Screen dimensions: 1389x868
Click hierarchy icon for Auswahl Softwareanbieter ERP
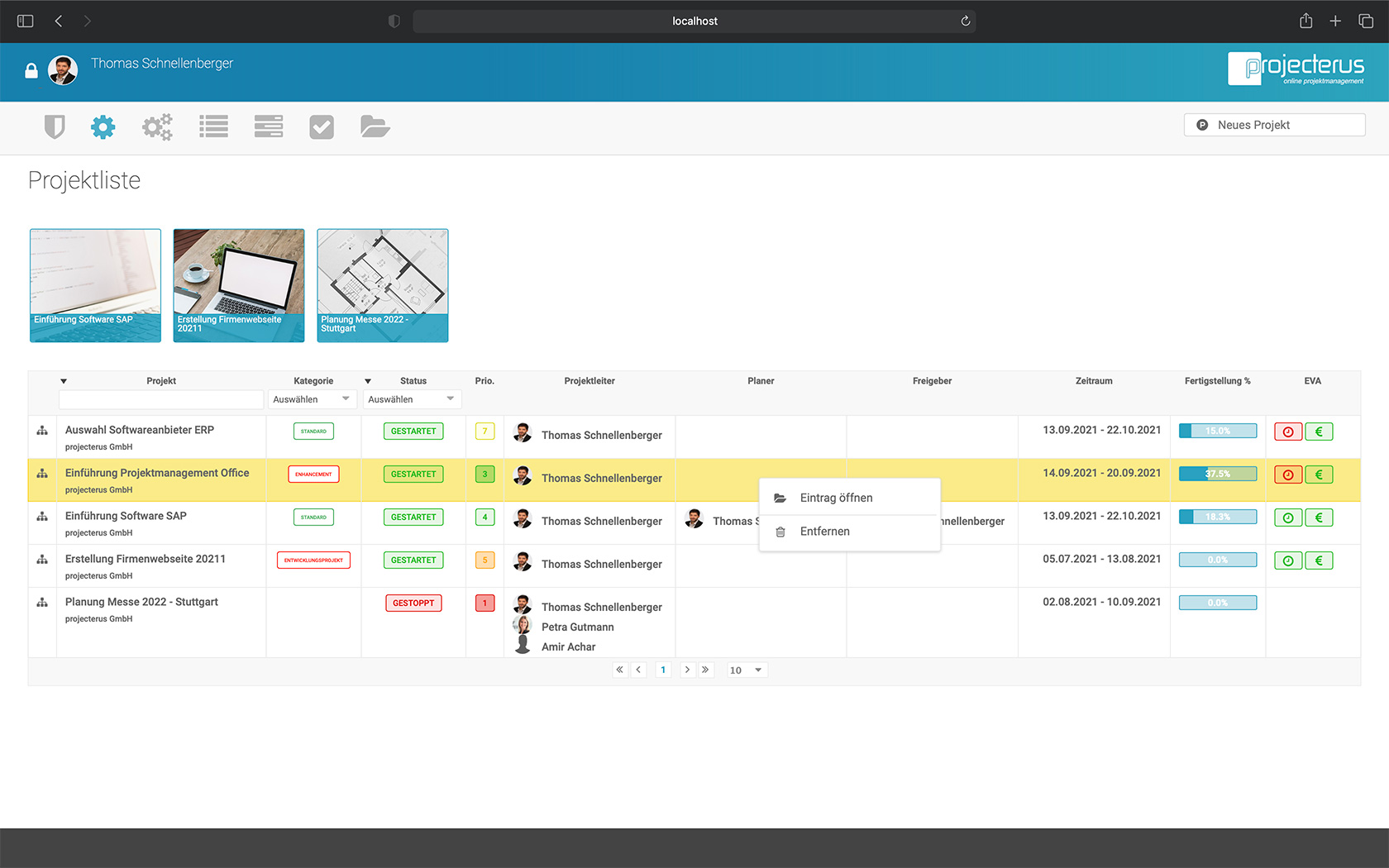tap(42, 431)
